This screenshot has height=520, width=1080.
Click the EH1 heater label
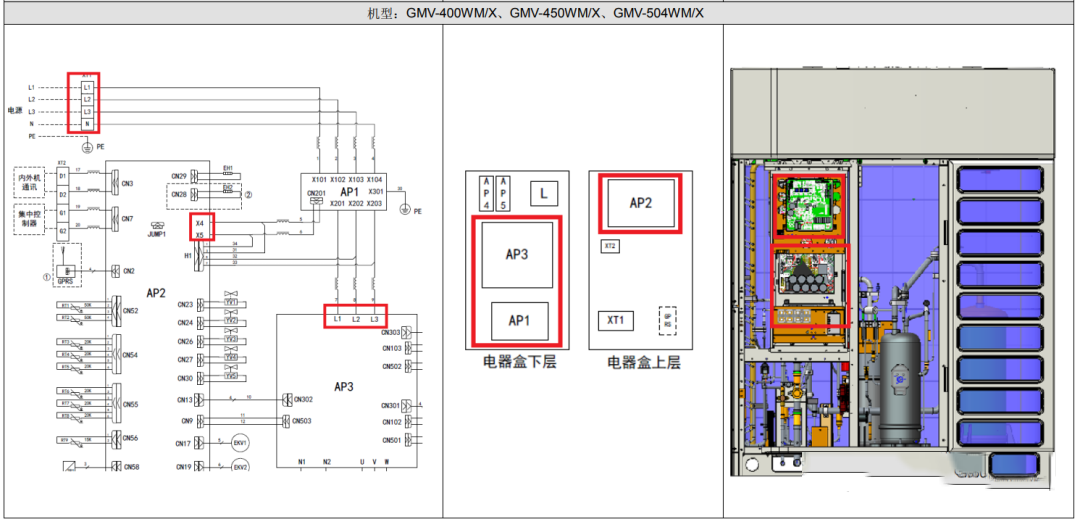tap(229, 168)
